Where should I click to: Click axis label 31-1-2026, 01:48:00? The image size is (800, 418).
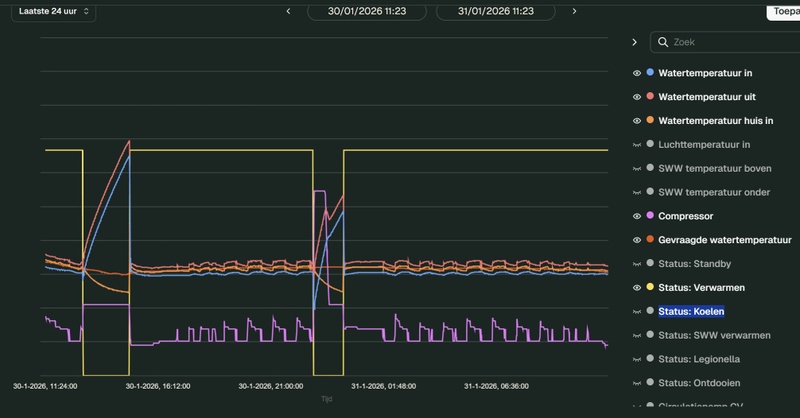pyautogui.click(x=384, y=386)
